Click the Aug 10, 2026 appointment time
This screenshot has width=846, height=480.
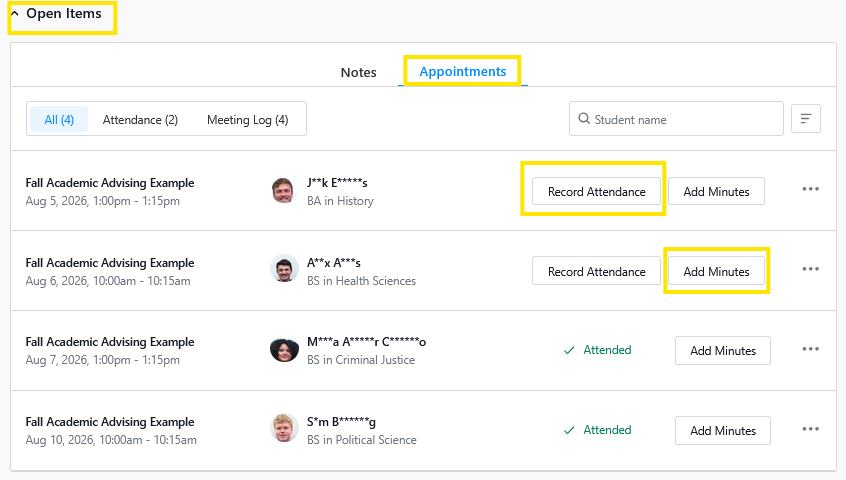point(111,440)
